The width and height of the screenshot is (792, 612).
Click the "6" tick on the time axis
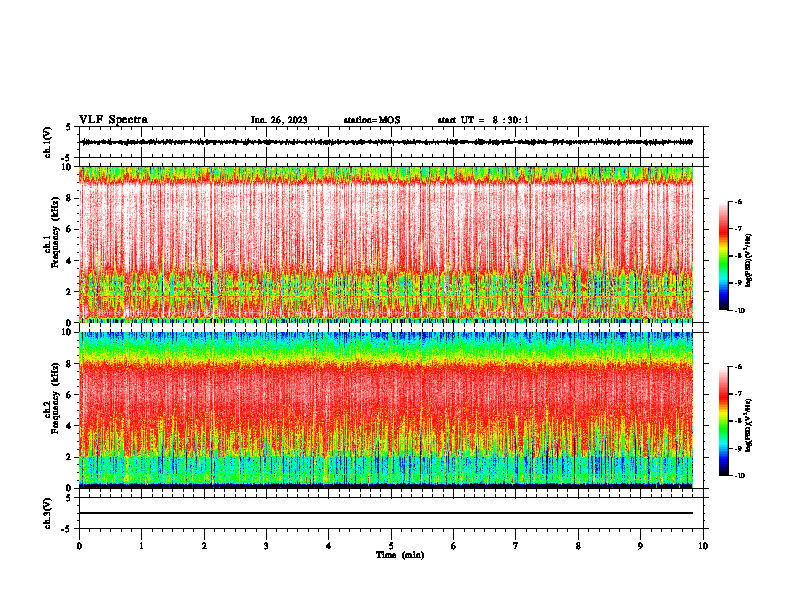tap(454, 546)
